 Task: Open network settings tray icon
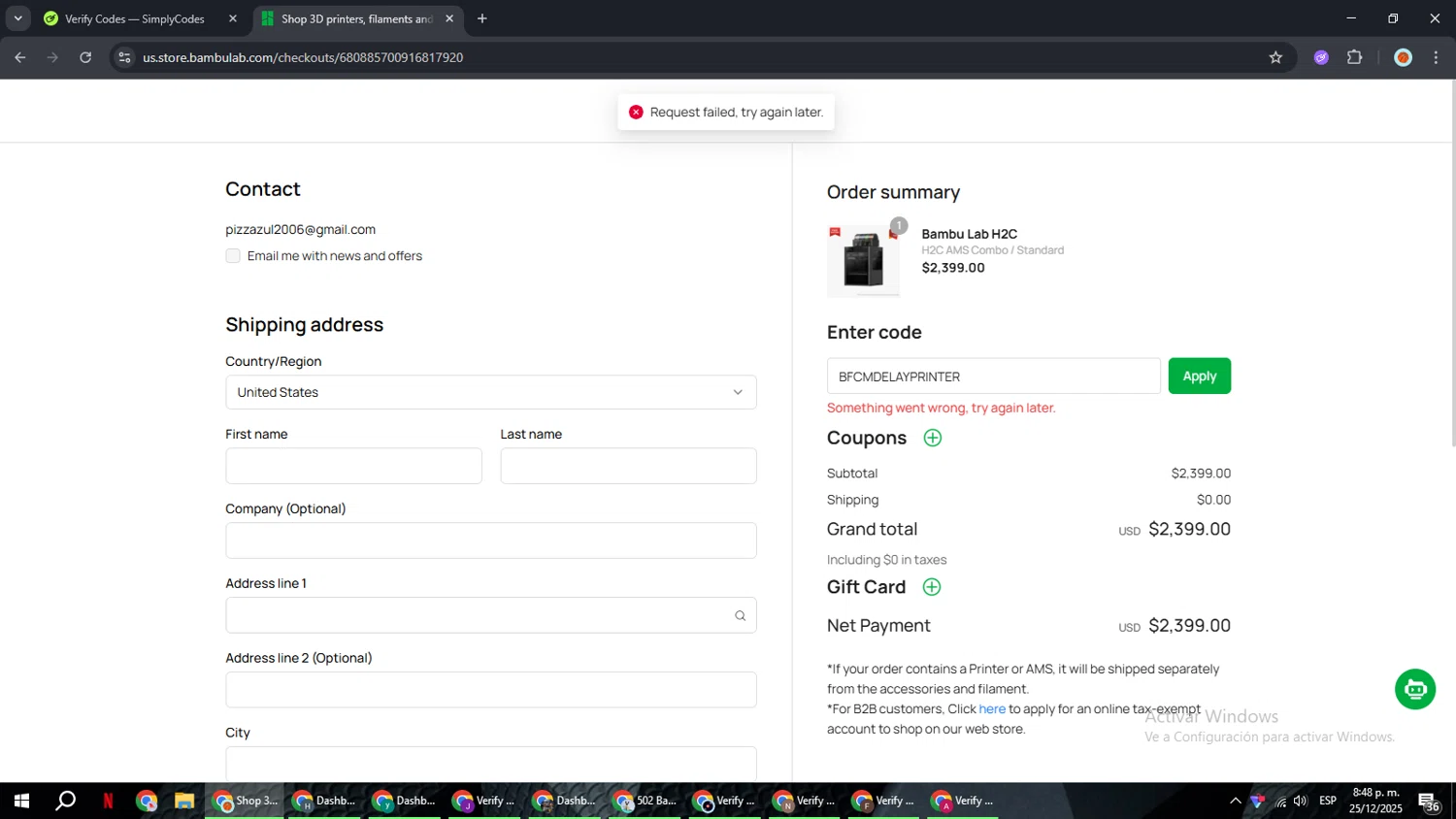1280,802
